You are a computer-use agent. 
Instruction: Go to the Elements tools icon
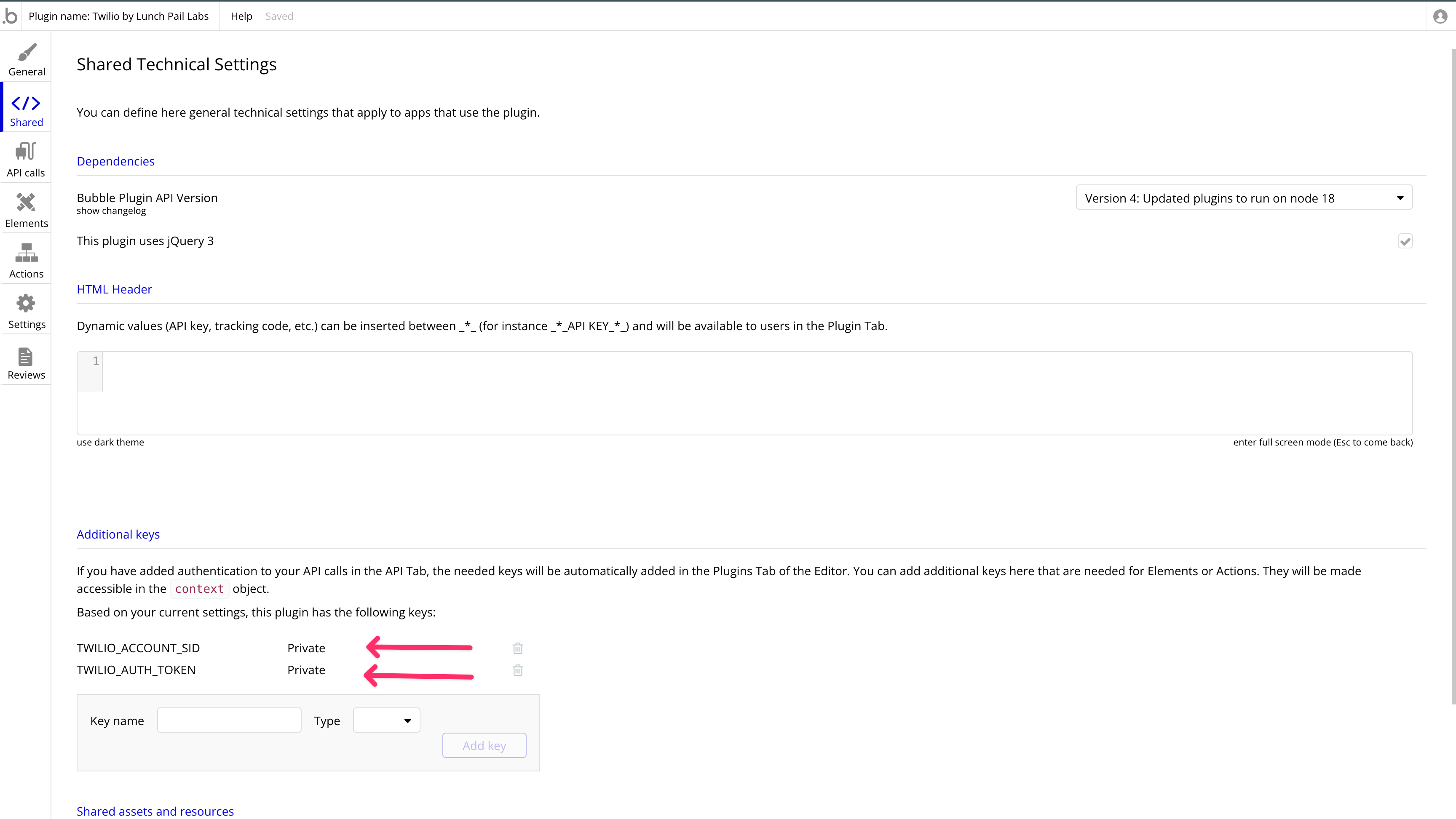click(26, 210)
